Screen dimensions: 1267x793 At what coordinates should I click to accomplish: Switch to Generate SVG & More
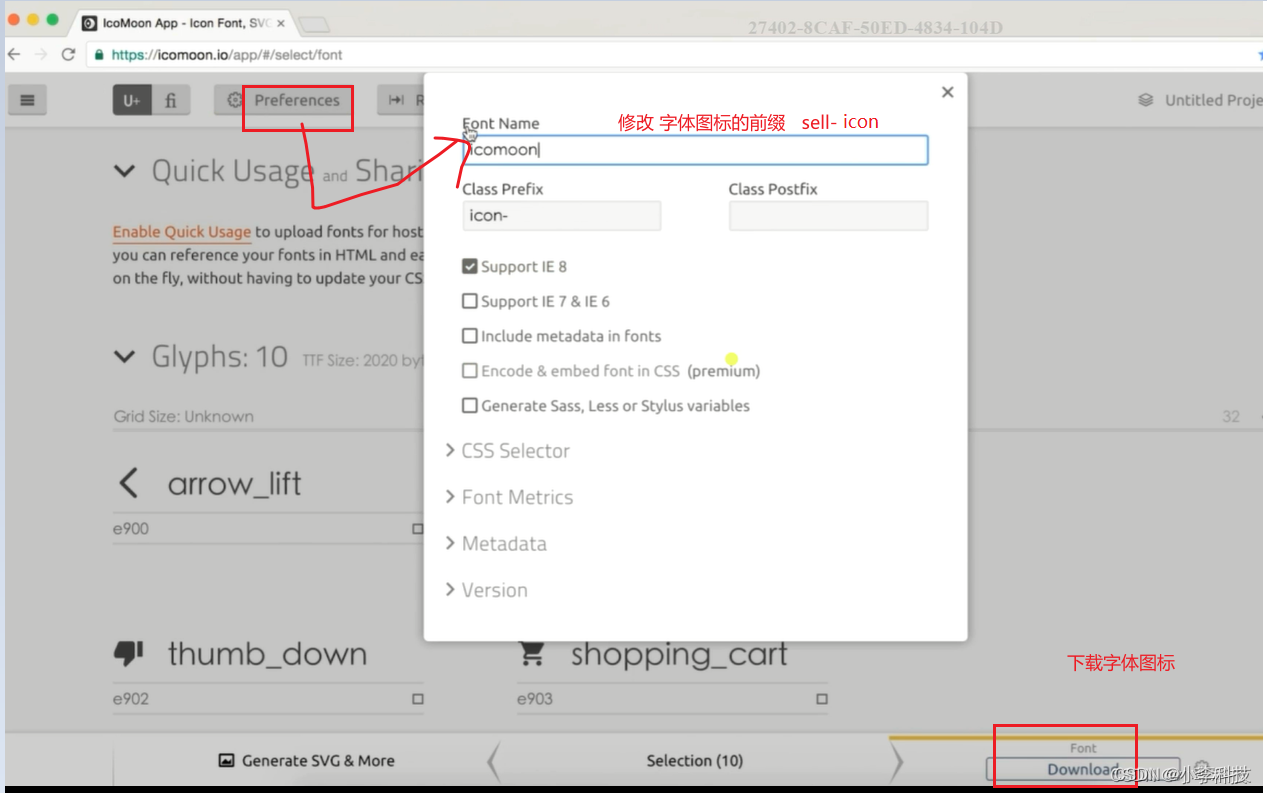306,761
